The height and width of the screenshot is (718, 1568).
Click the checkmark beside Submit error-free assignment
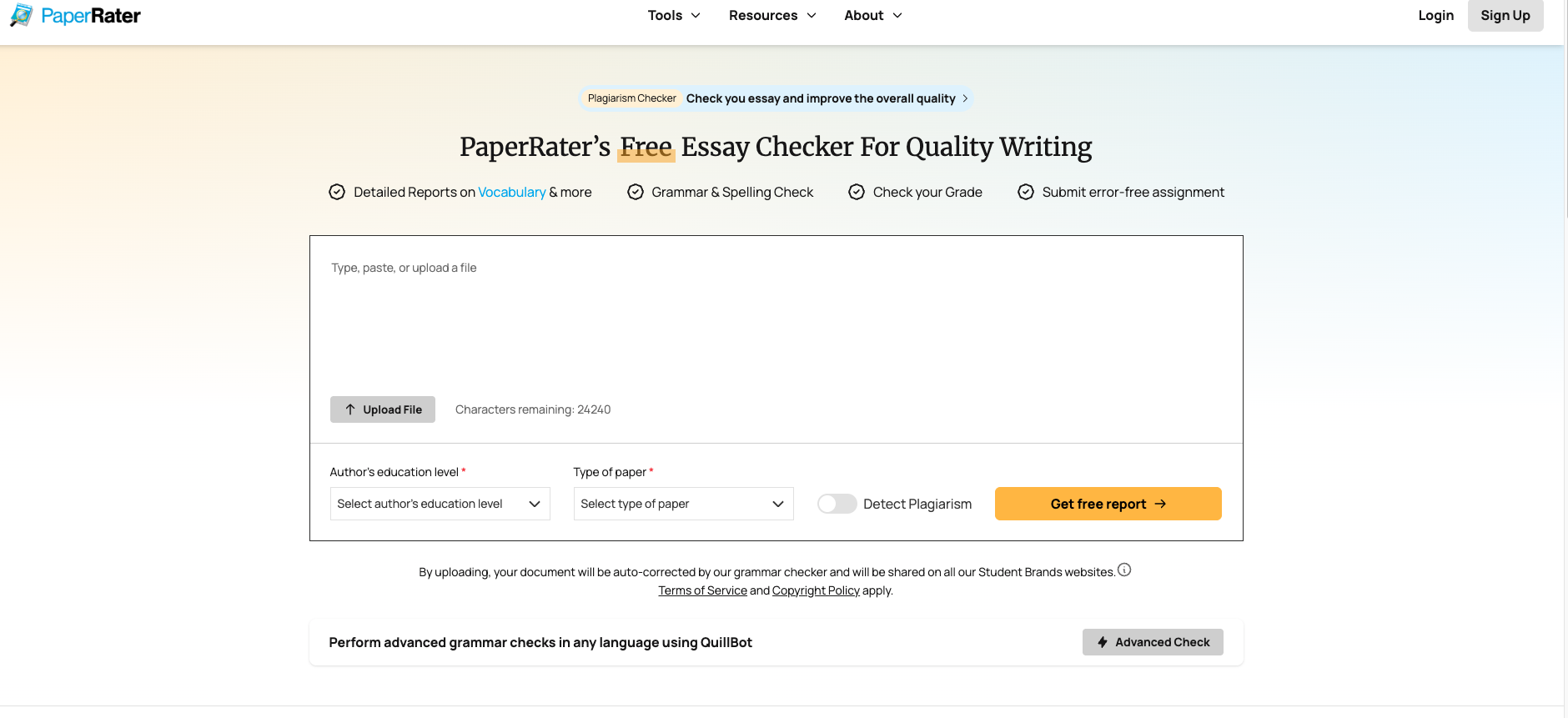(1025, 192)
